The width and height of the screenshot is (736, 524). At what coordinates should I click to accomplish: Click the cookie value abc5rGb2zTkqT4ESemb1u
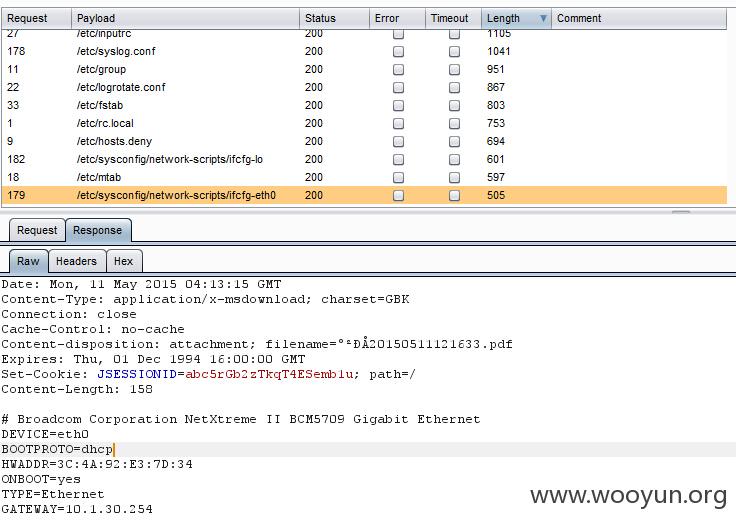[269, 374]
